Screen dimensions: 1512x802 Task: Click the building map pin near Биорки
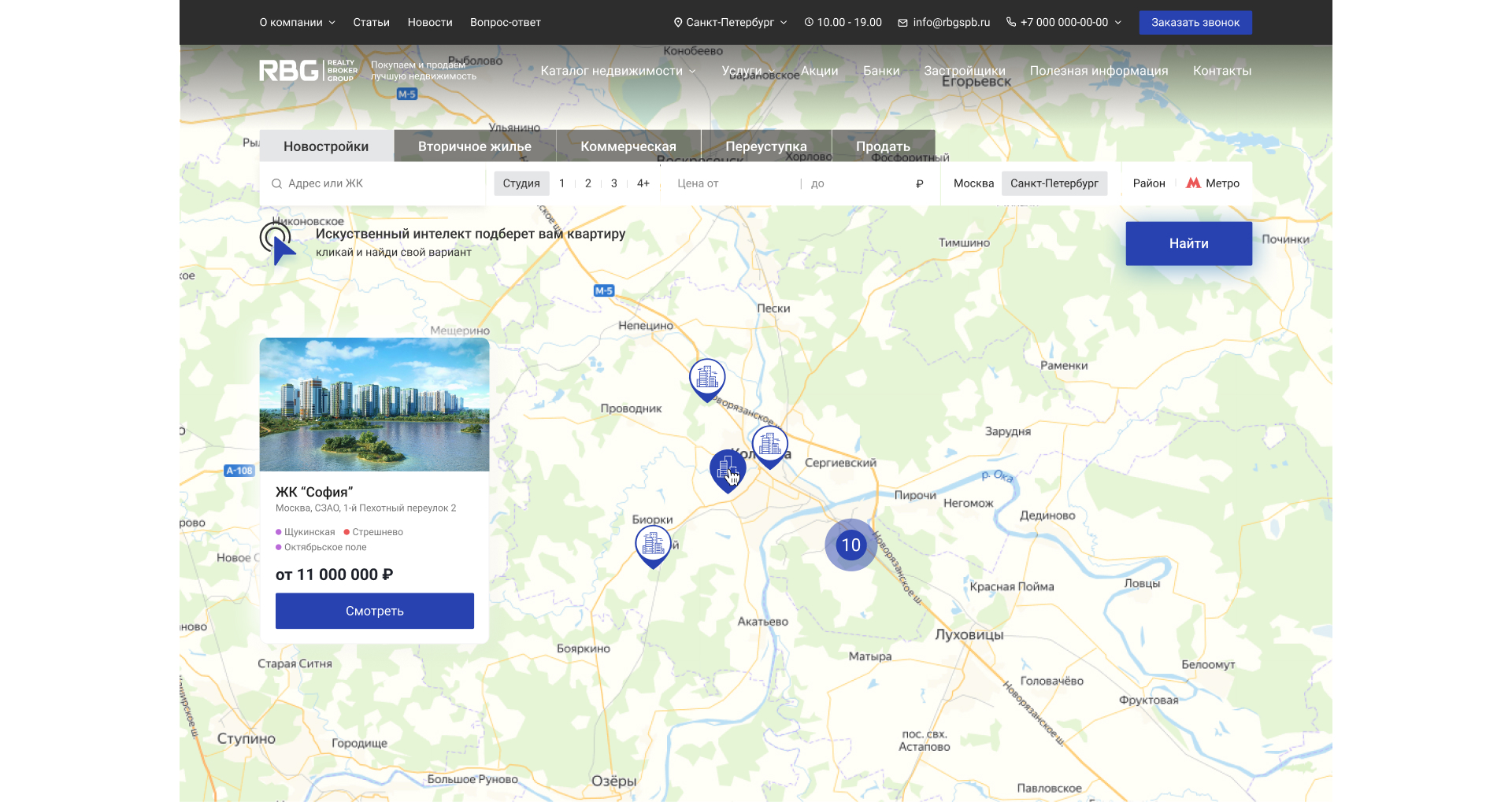coord(653,544)
